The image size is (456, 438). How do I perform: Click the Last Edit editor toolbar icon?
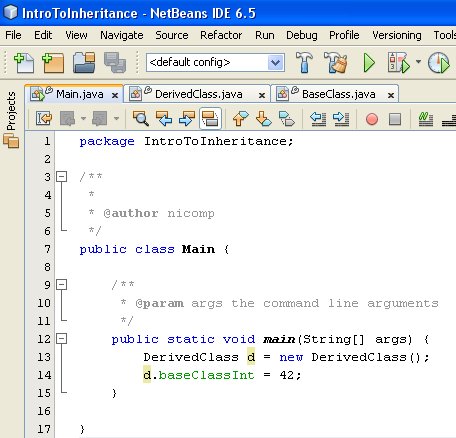(44, 118)
